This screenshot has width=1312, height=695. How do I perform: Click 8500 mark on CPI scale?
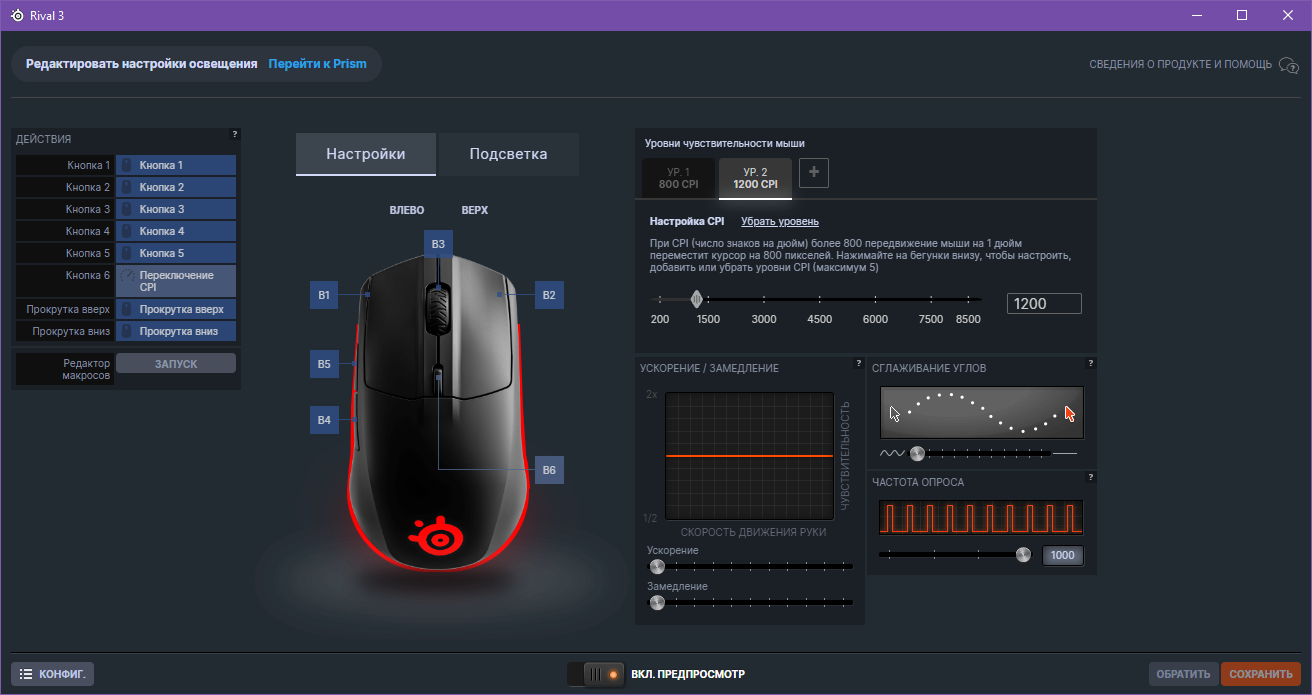click(x=968, y=319)
